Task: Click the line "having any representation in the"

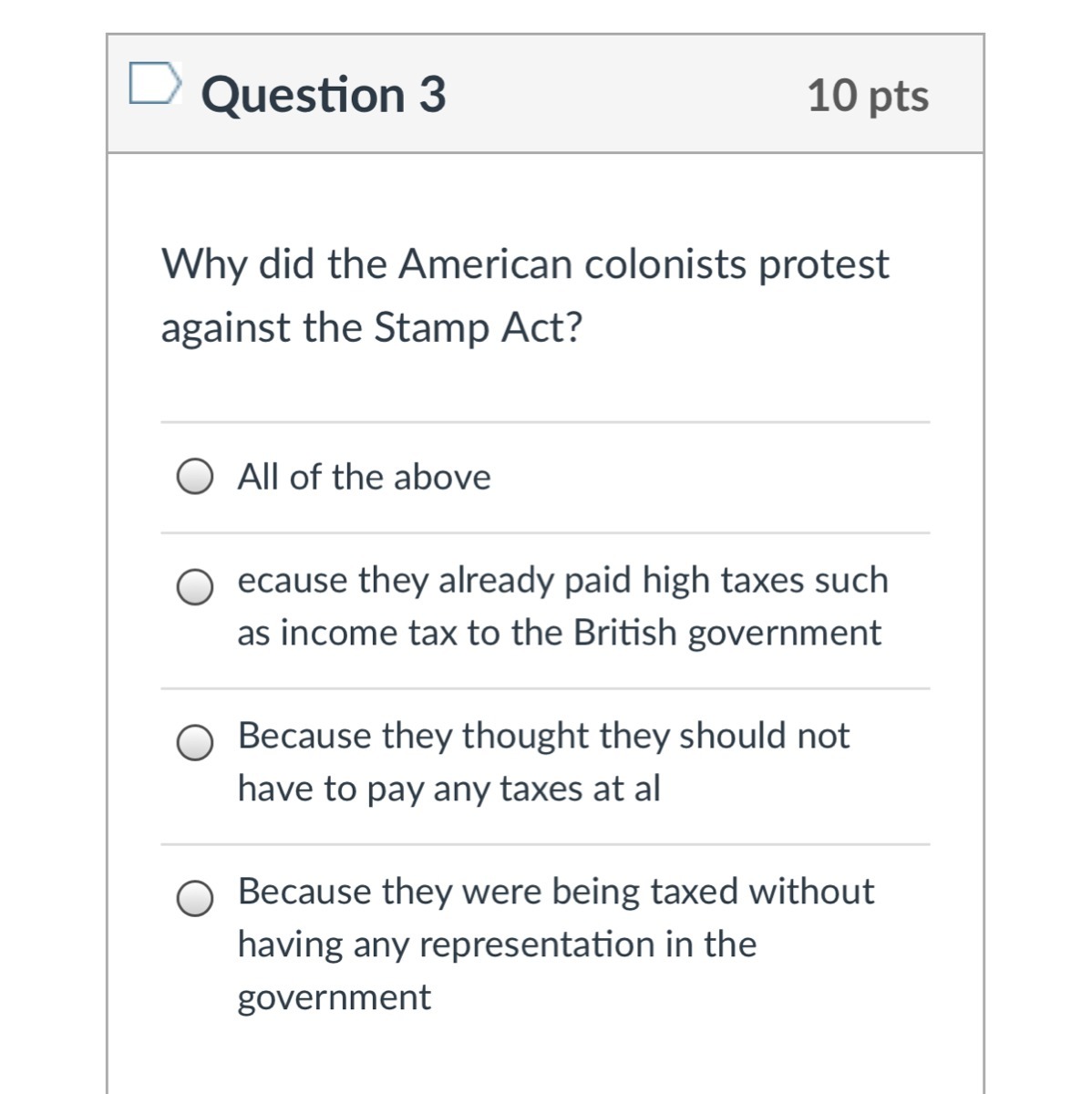Action: (x=497, y=944)
